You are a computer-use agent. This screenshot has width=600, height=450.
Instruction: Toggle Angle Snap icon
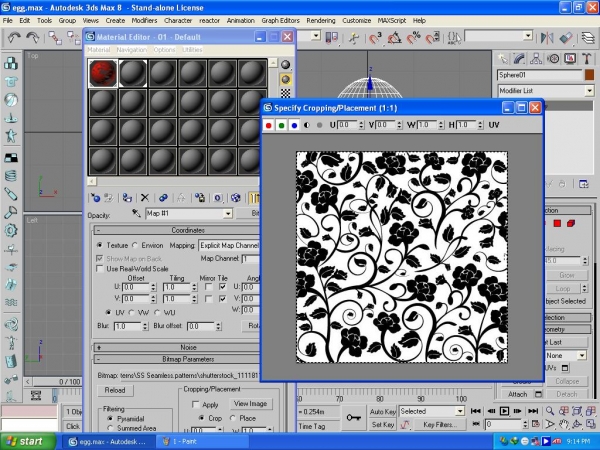[394, 38]
